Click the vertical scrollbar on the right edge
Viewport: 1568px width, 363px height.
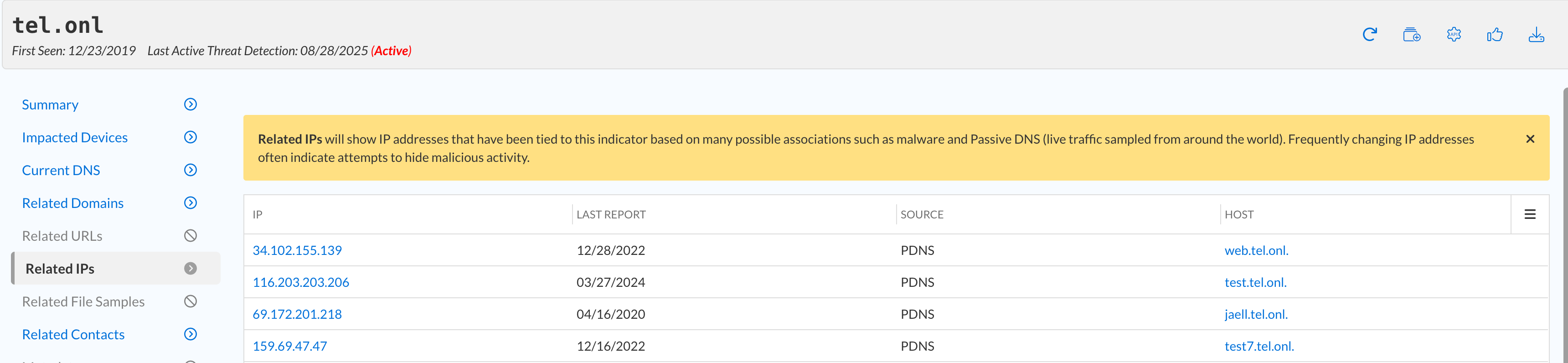tap(1565, 225)
